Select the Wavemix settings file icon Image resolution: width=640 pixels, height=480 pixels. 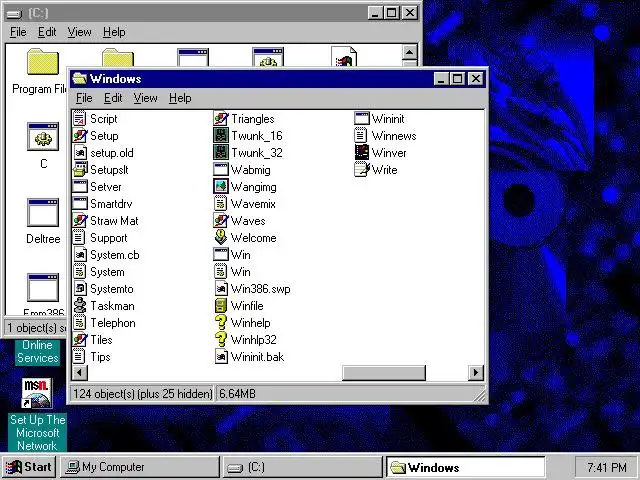[220, 203]
